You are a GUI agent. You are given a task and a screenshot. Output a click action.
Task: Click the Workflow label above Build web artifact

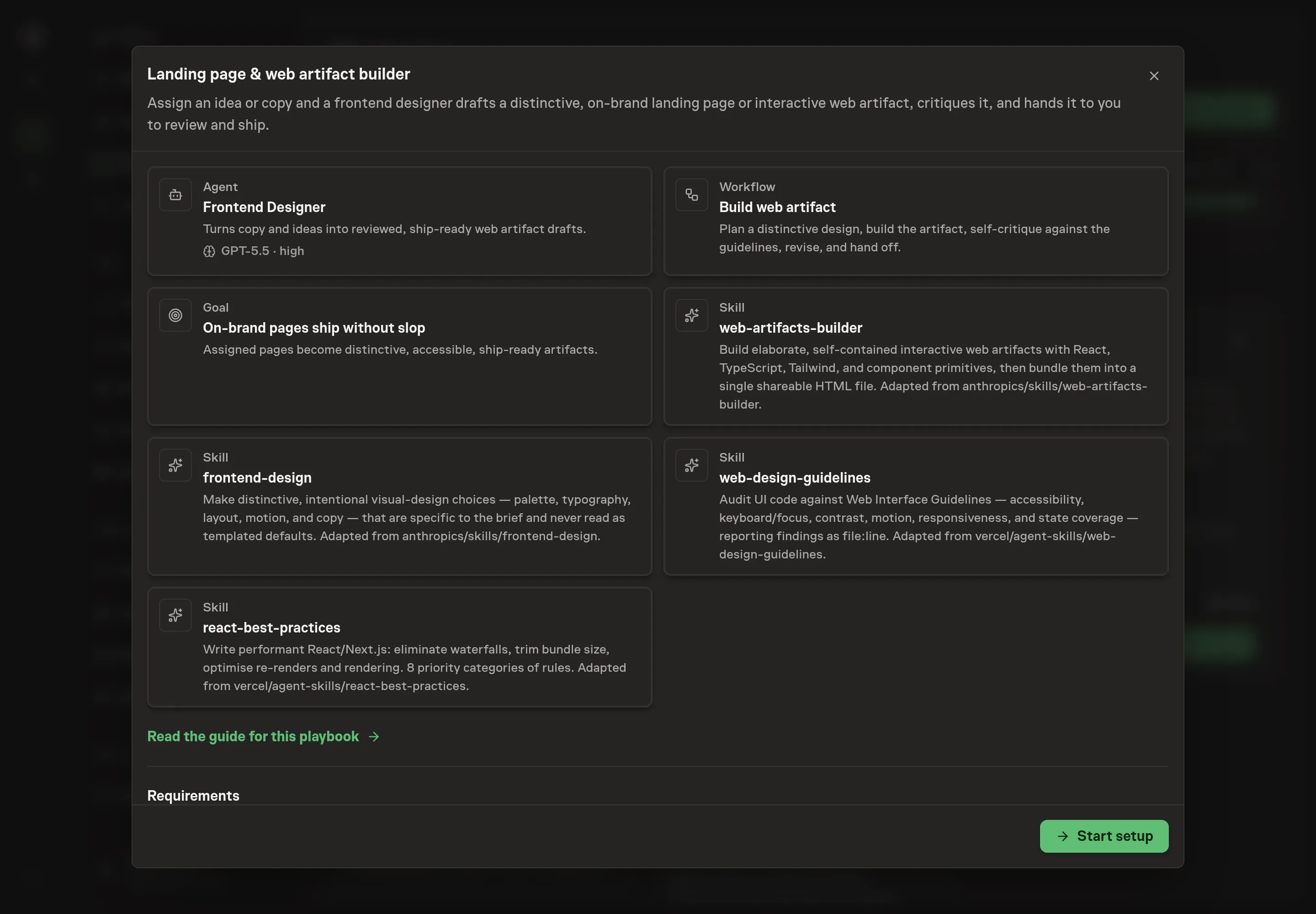tap(747, 187)
